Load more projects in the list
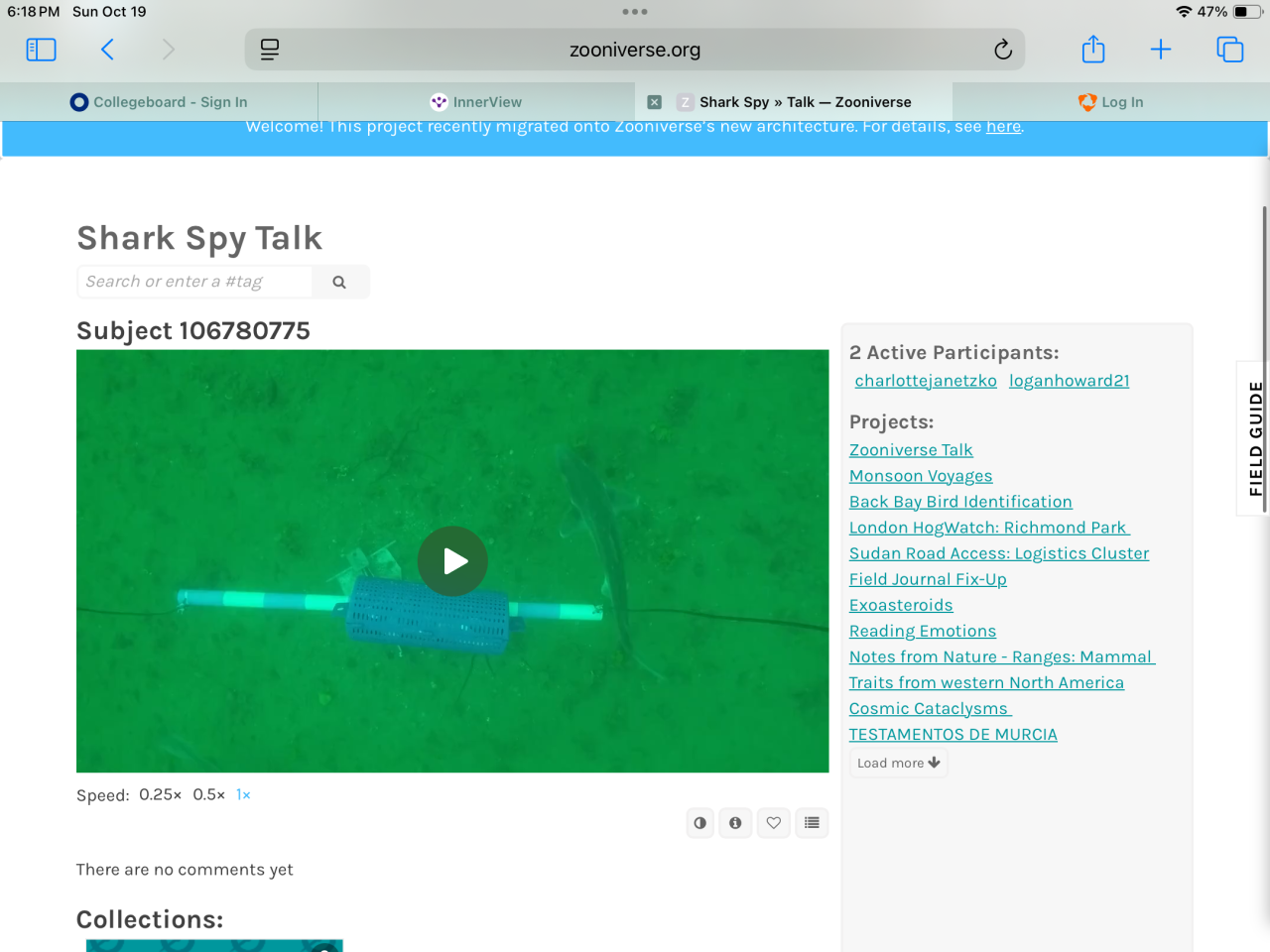Viewport: 1270px width, 952px height. tap(899, 763)
